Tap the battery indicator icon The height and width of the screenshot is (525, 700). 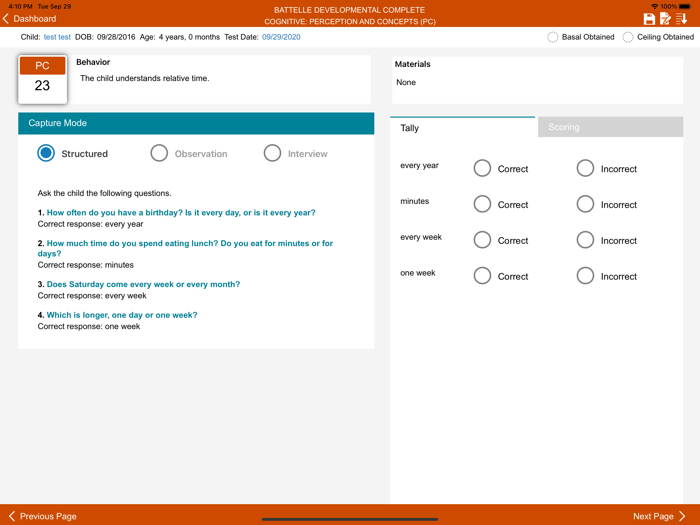(685, 6)
